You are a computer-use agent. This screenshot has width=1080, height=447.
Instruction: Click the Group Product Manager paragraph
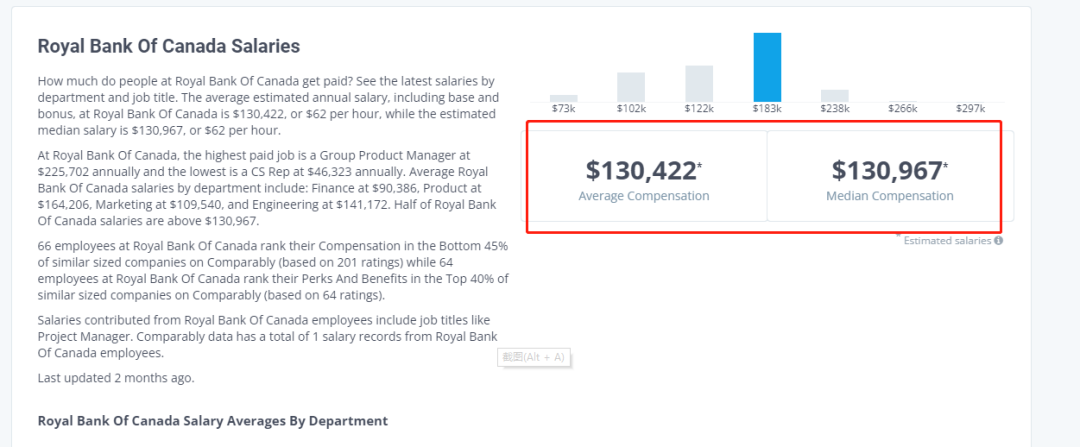point(272,188)
